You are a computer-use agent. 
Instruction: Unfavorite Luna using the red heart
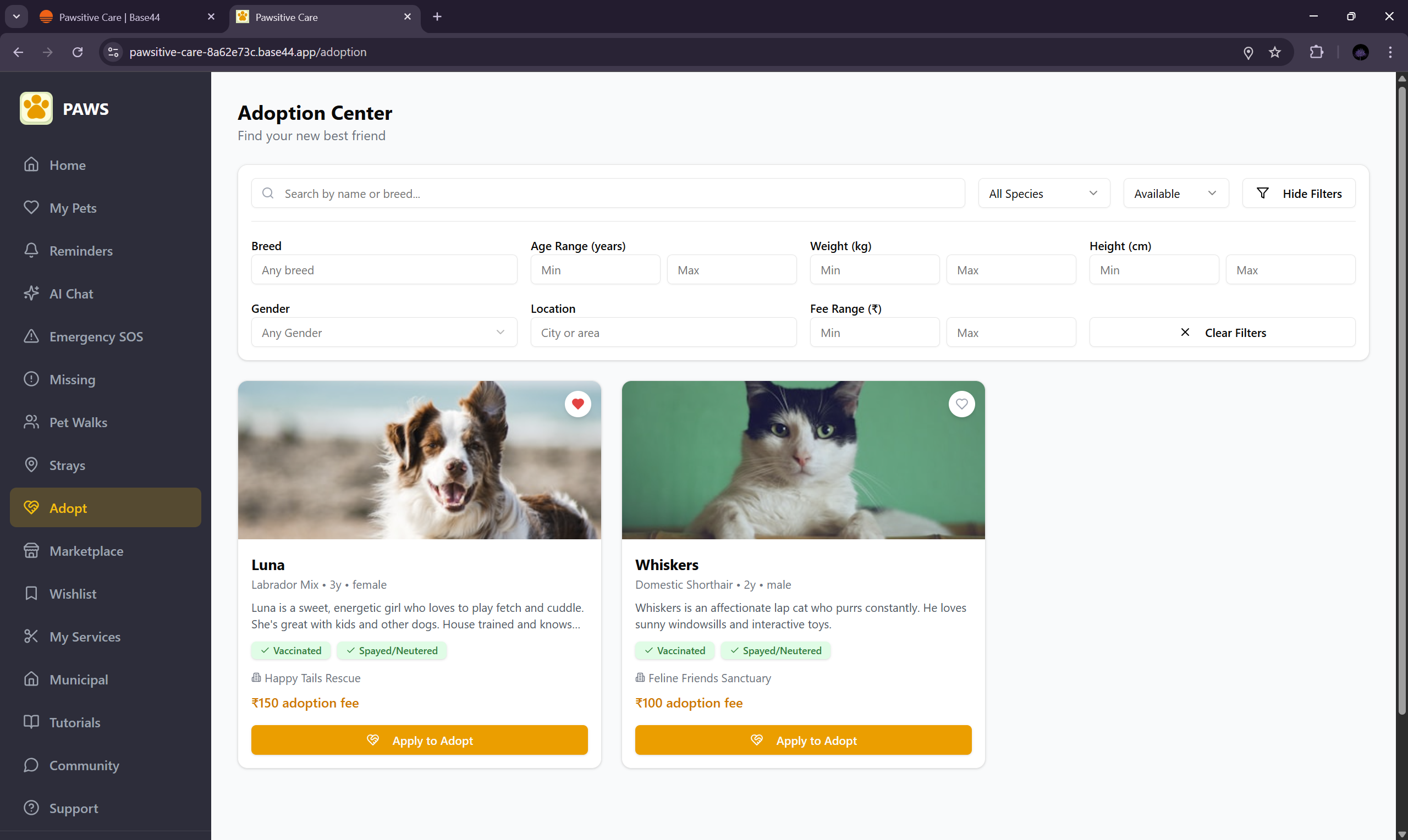click(x=577, y=404)
